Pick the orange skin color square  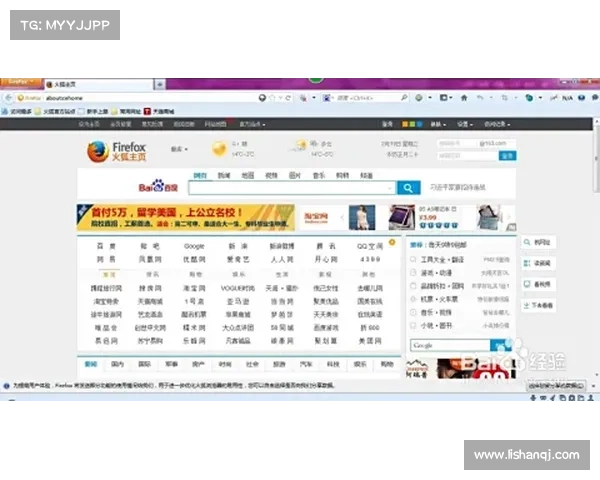pos(404,124)
